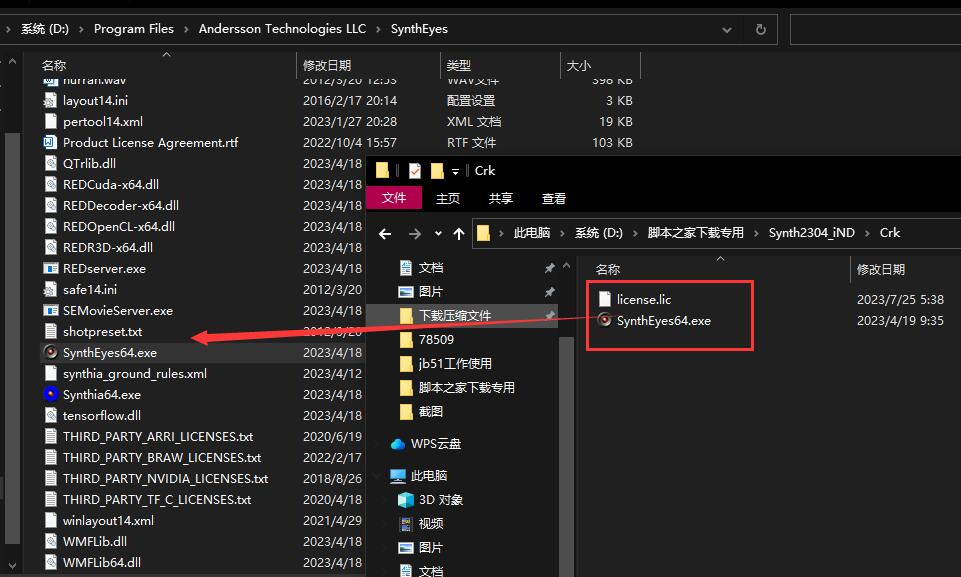The height and width of the screenshot is (577, 961).
Task: Select 下载压缩文件 folder in navigation pane
Action: click(x=462, y=316)
